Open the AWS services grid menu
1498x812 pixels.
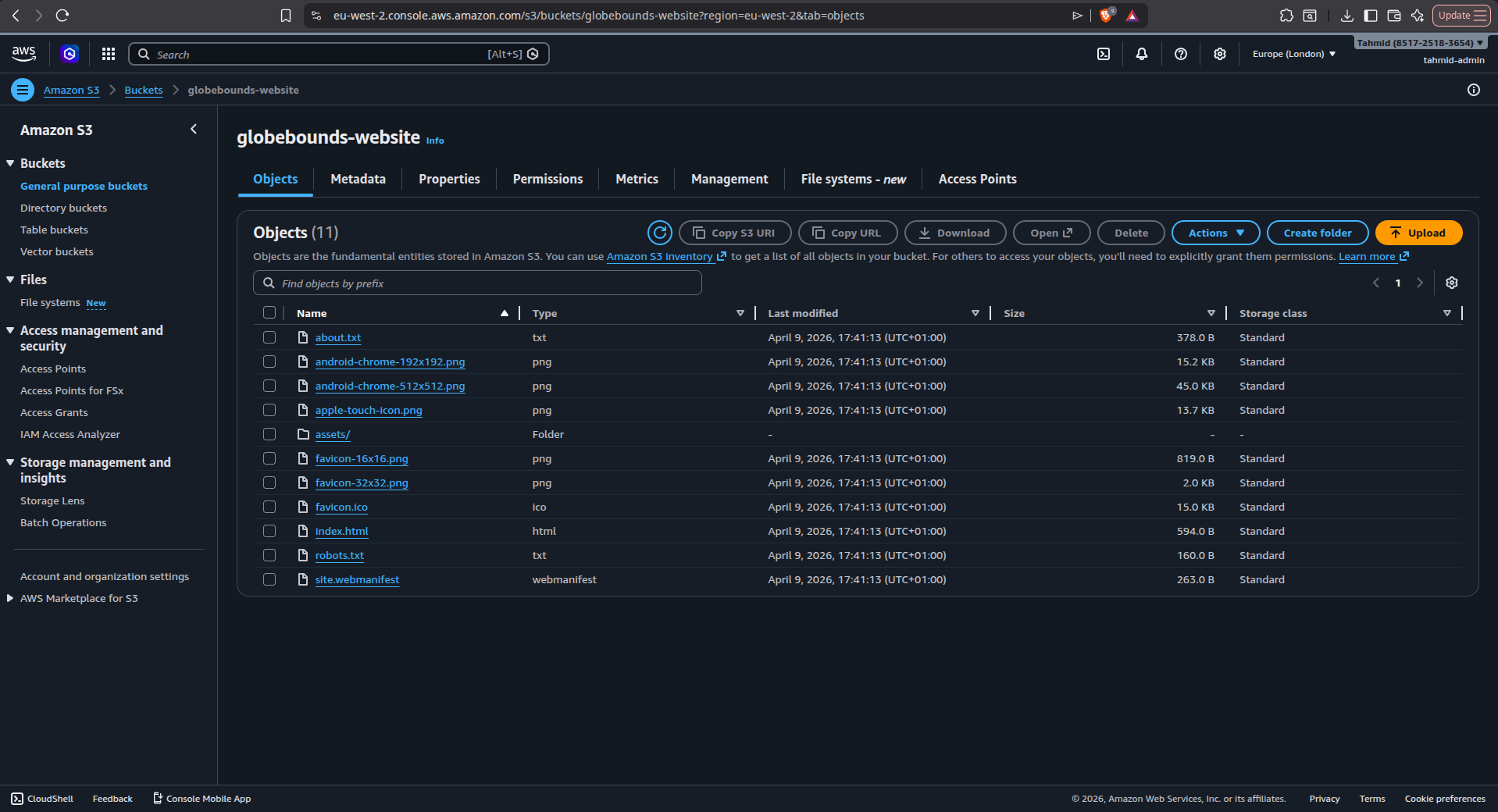109,54
